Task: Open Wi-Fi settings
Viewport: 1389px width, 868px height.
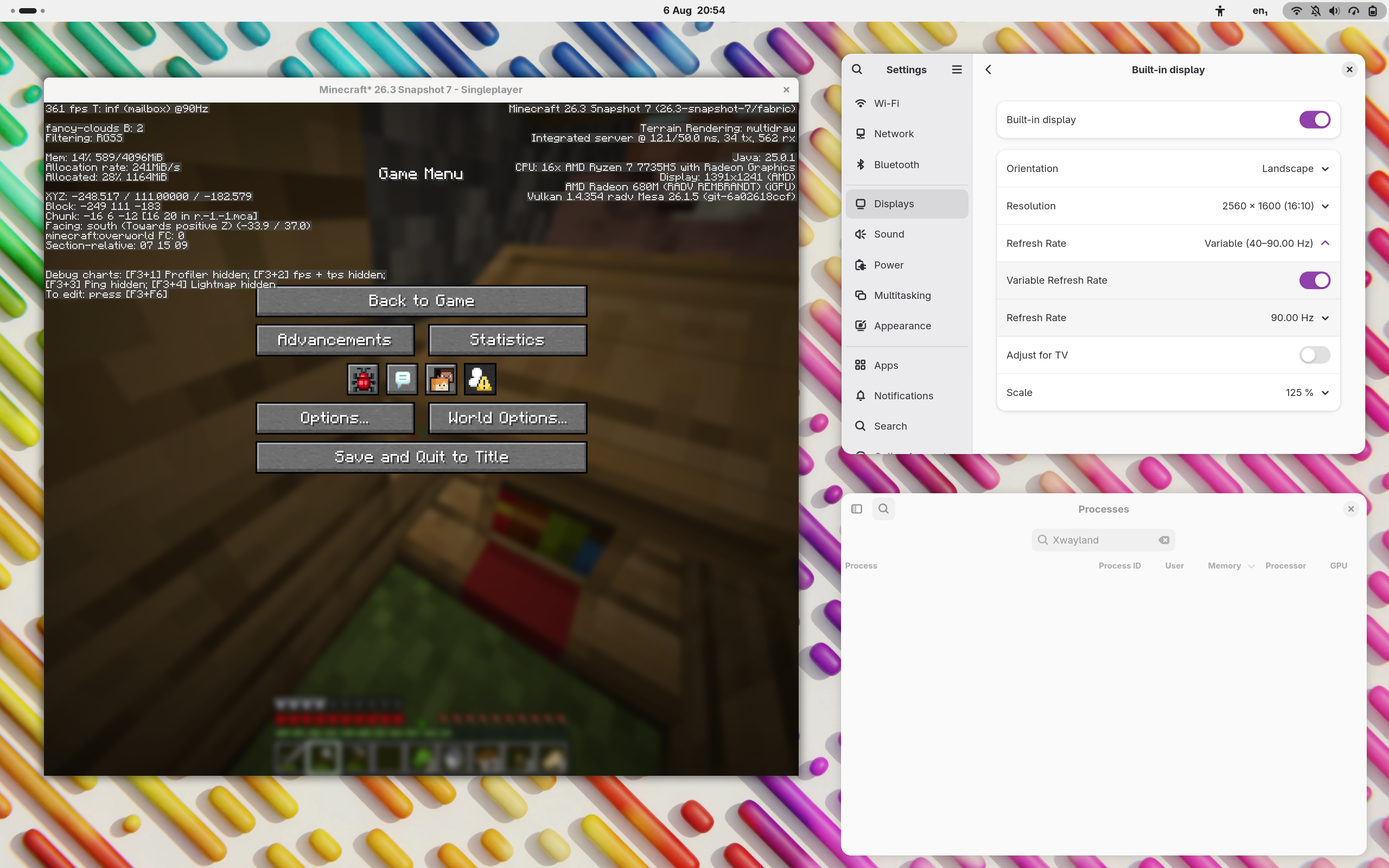Action: tap(907, 103)
